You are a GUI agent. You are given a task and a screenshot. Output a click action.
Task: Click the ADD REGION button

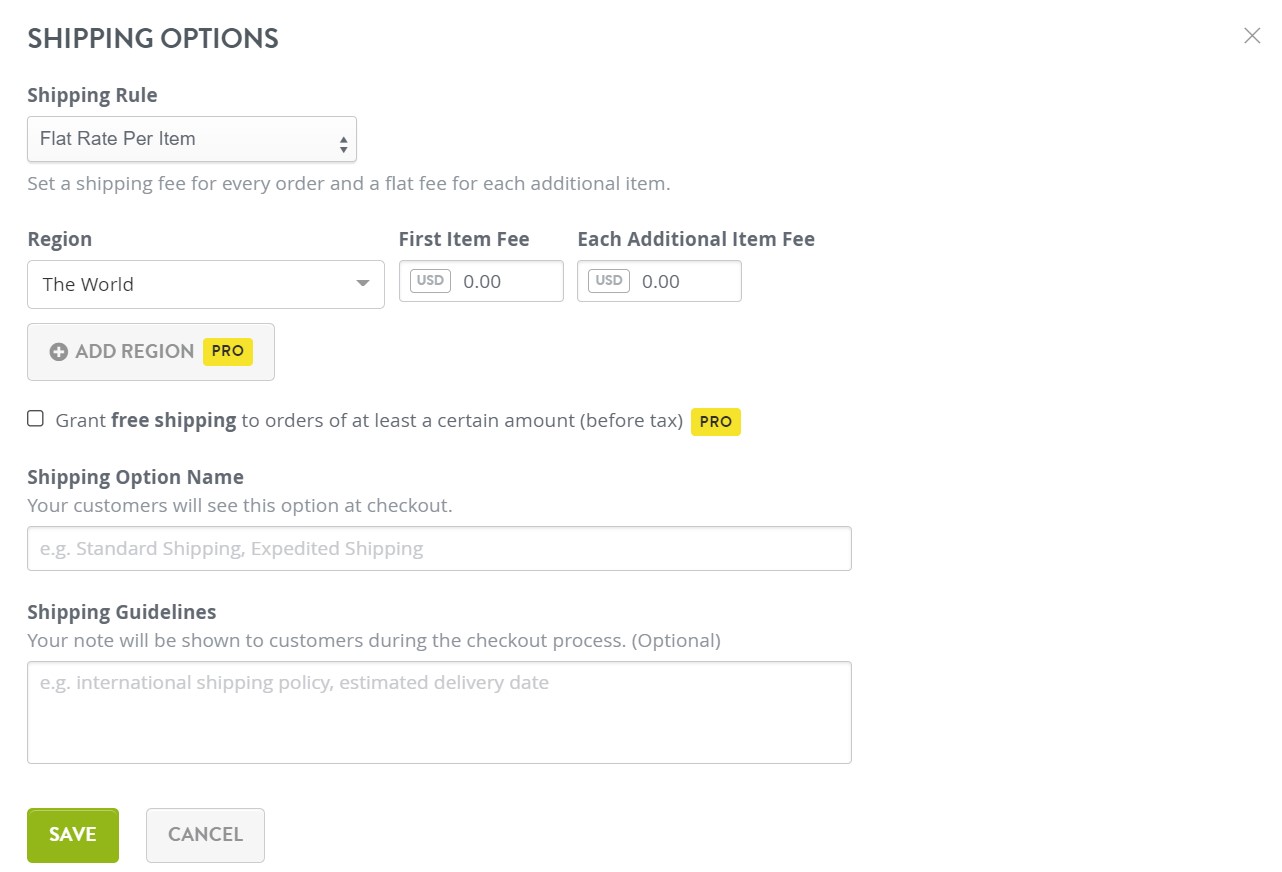click(150, 351)
